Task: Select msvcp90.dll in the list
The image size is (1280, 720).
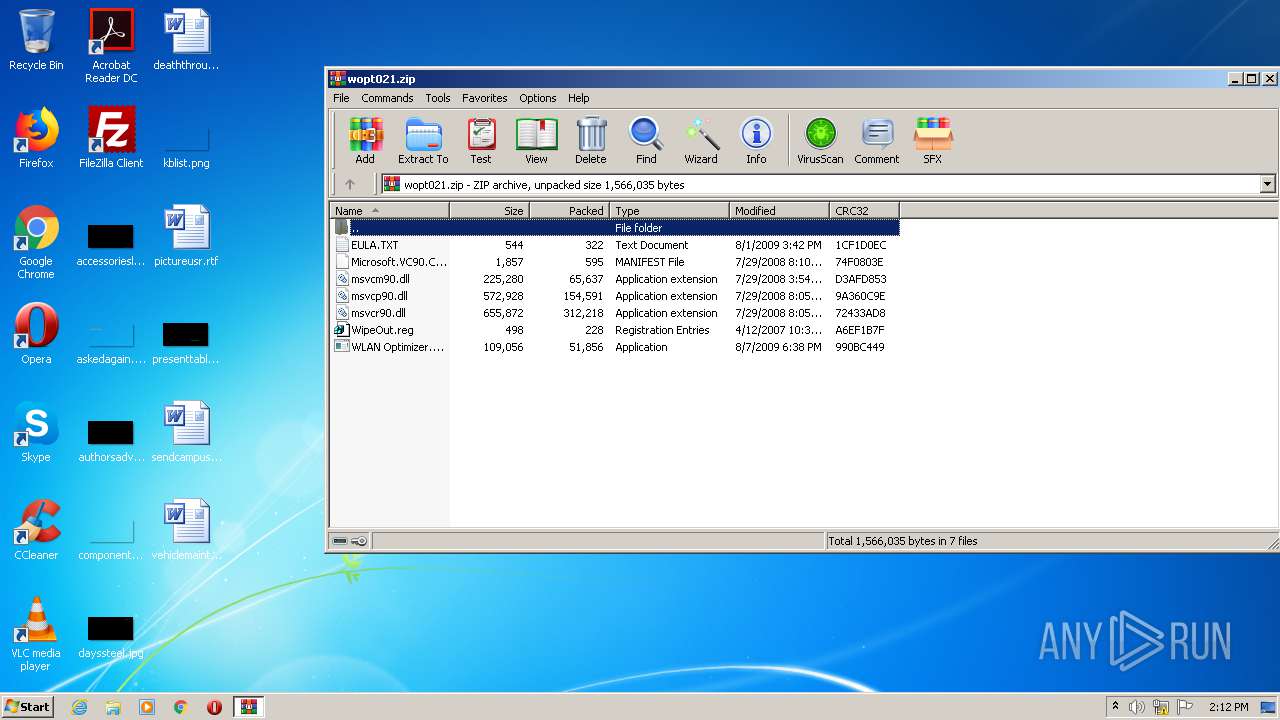Action: tap(615, 296)
